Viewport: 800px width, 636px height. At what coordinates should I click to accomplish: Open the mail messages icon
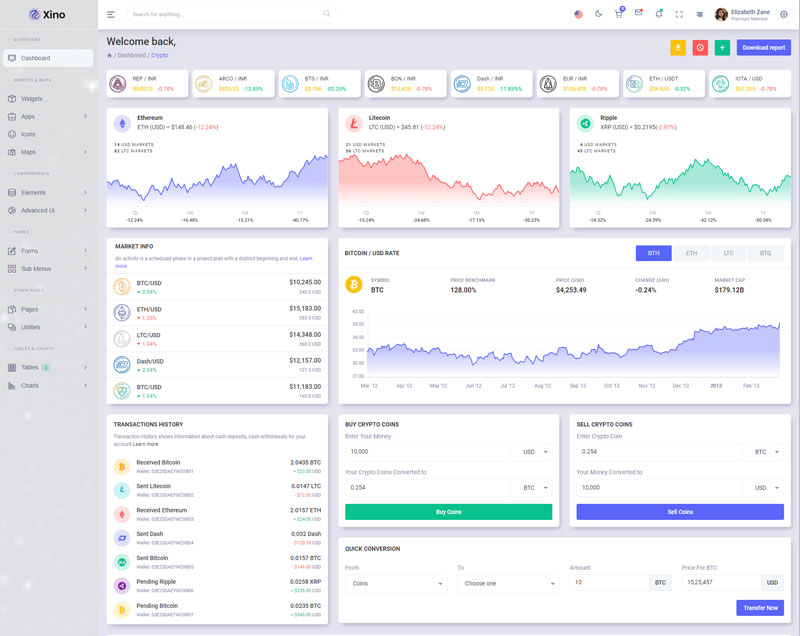click(639, 13)
